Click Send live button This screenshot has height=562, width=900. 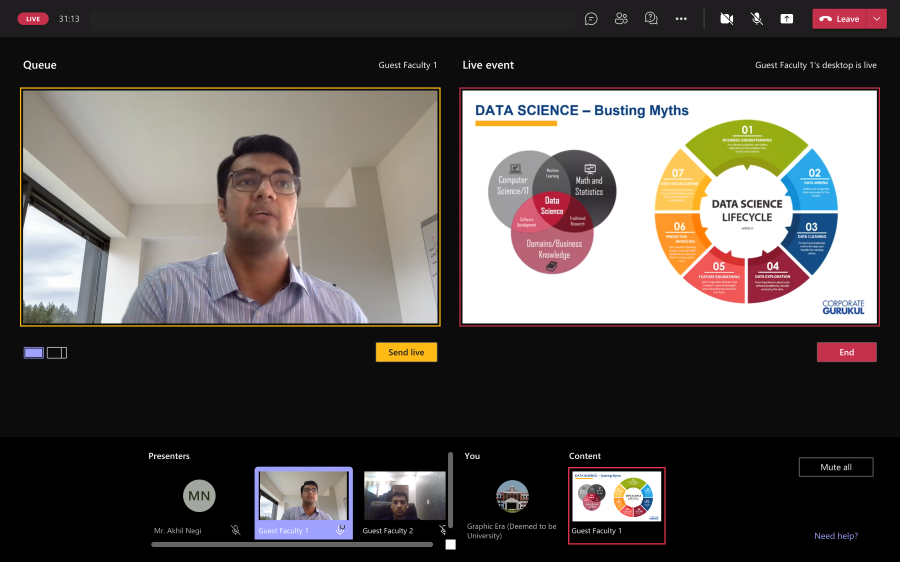click(x=406, y=352)
